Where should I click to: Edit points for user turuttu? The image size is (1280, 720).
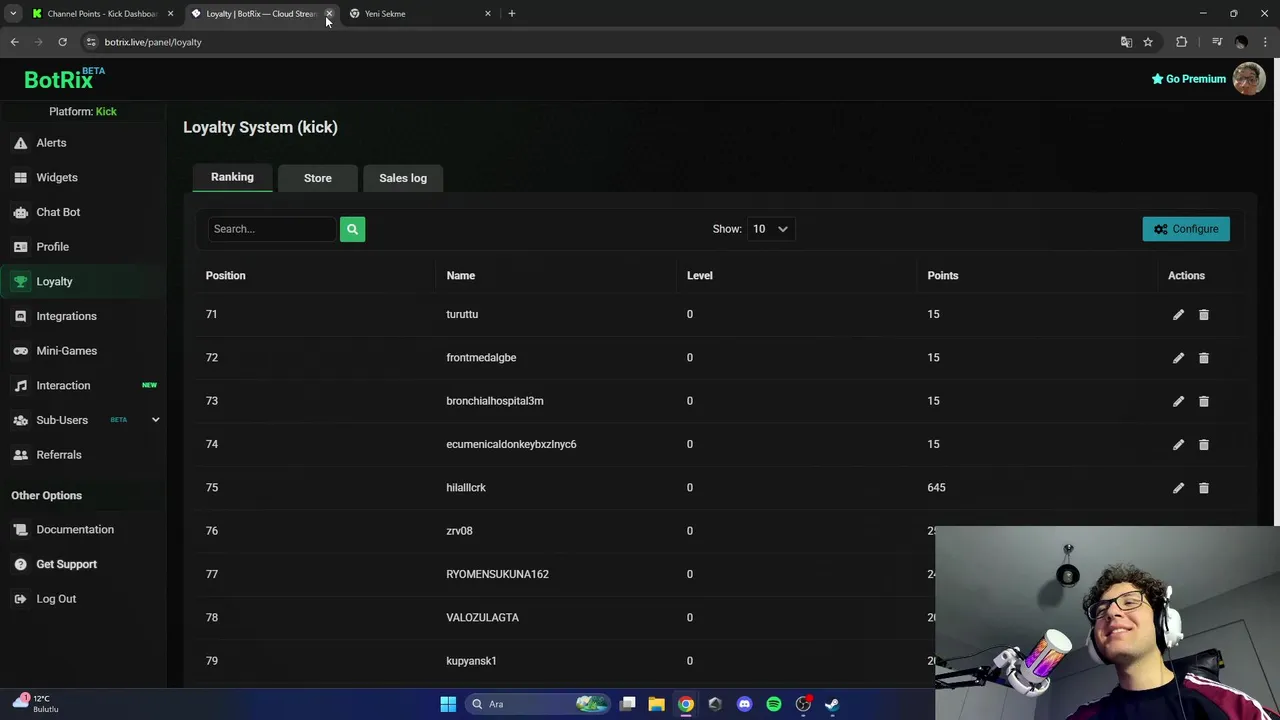pyautogui.click(x=1178, y=315)
